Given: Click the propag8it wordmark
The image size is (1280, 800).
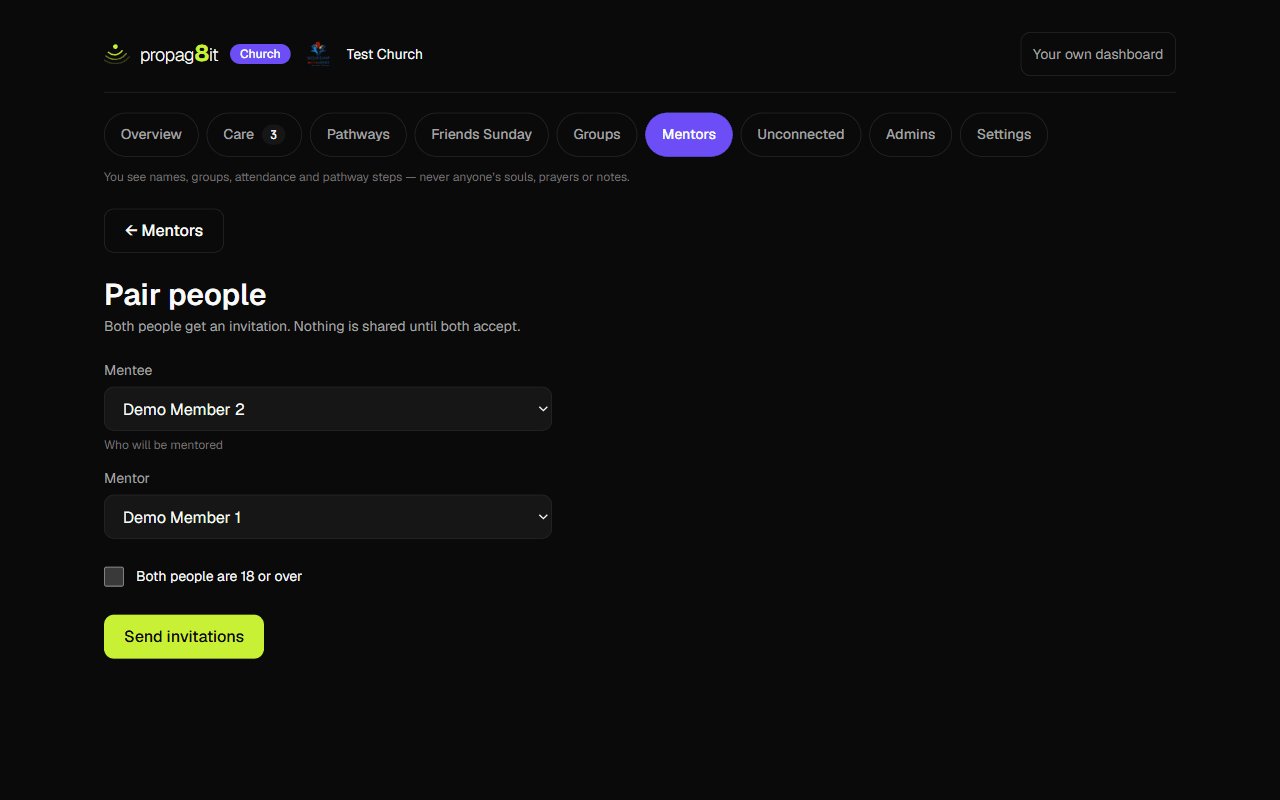Looking at the screenshot, I should pos(179,55).
